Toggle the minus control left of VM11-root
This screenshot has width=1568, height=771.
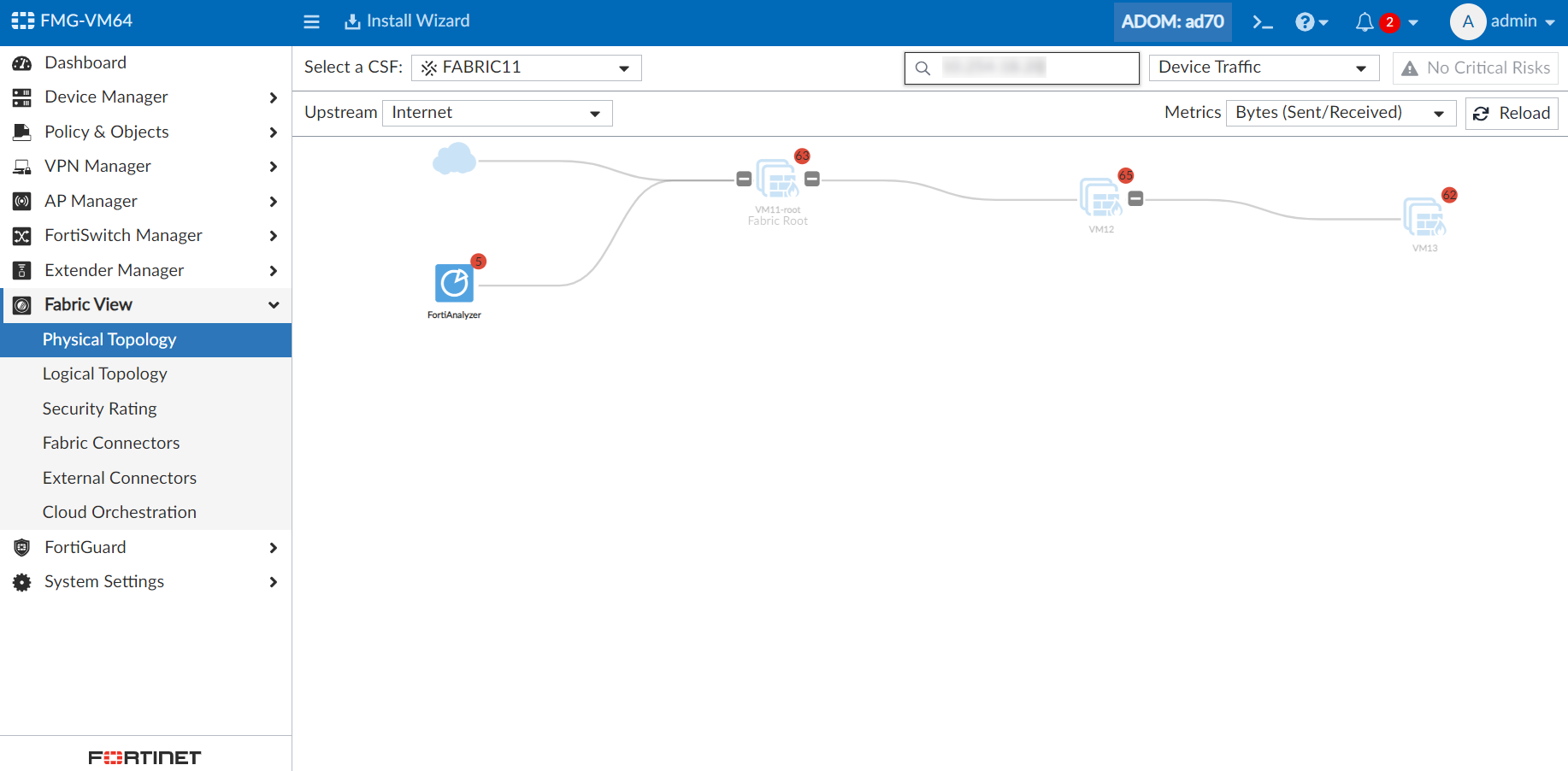click(742, 179)
